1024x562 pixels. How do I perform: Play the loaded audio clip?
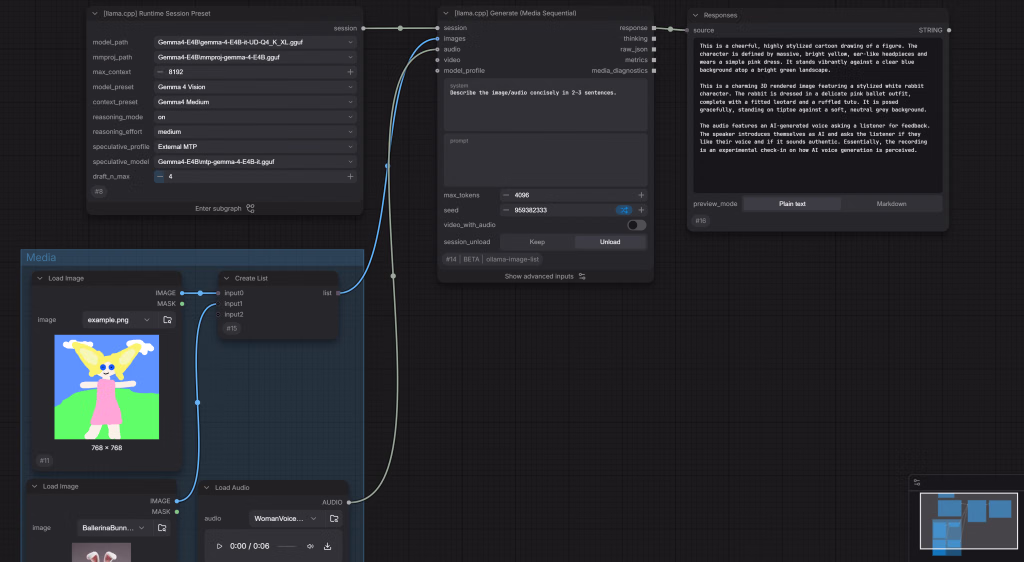[219, 546]
